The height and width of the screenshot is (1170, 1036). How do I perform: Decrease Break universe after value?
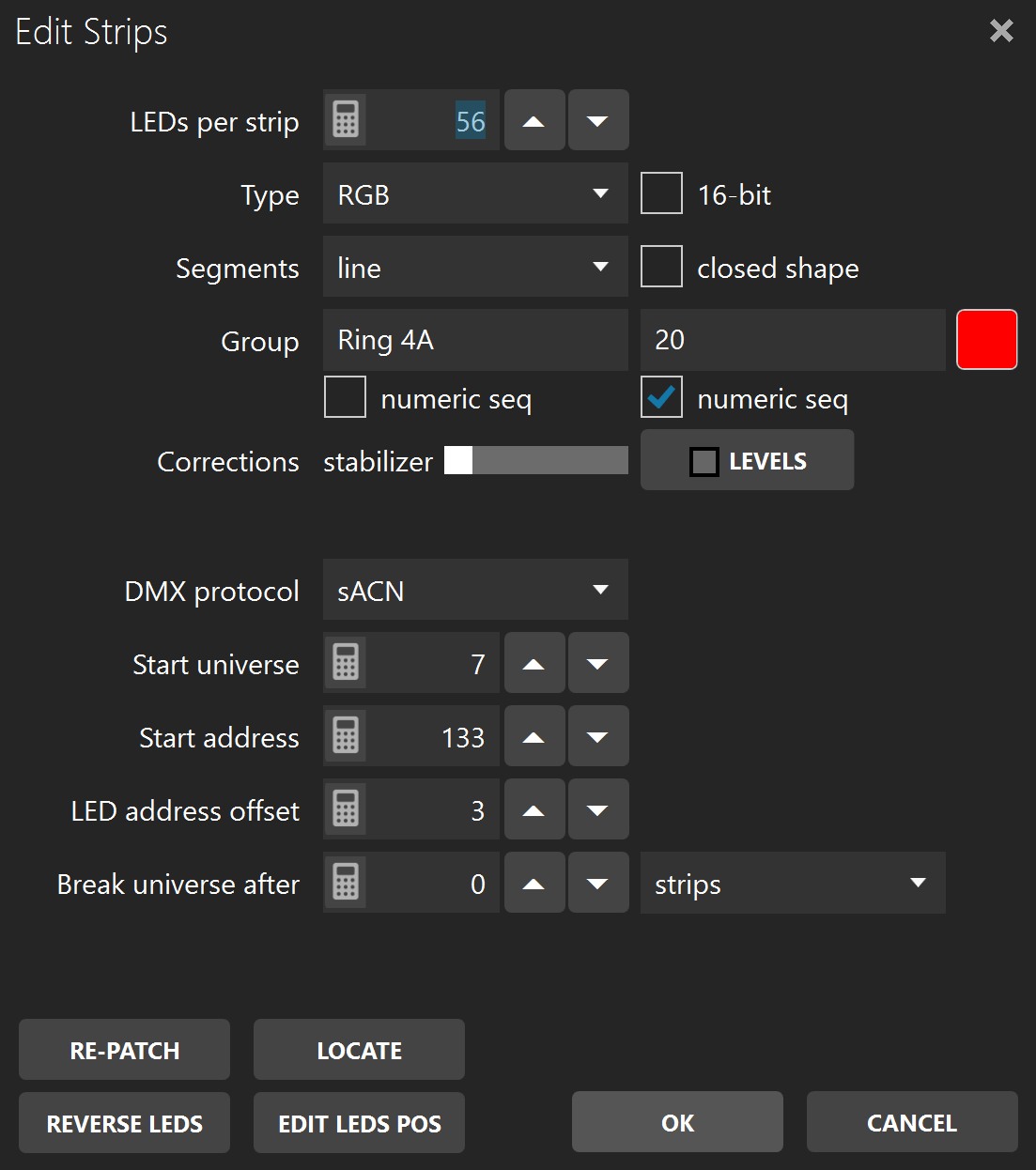(x=598, y=883)
